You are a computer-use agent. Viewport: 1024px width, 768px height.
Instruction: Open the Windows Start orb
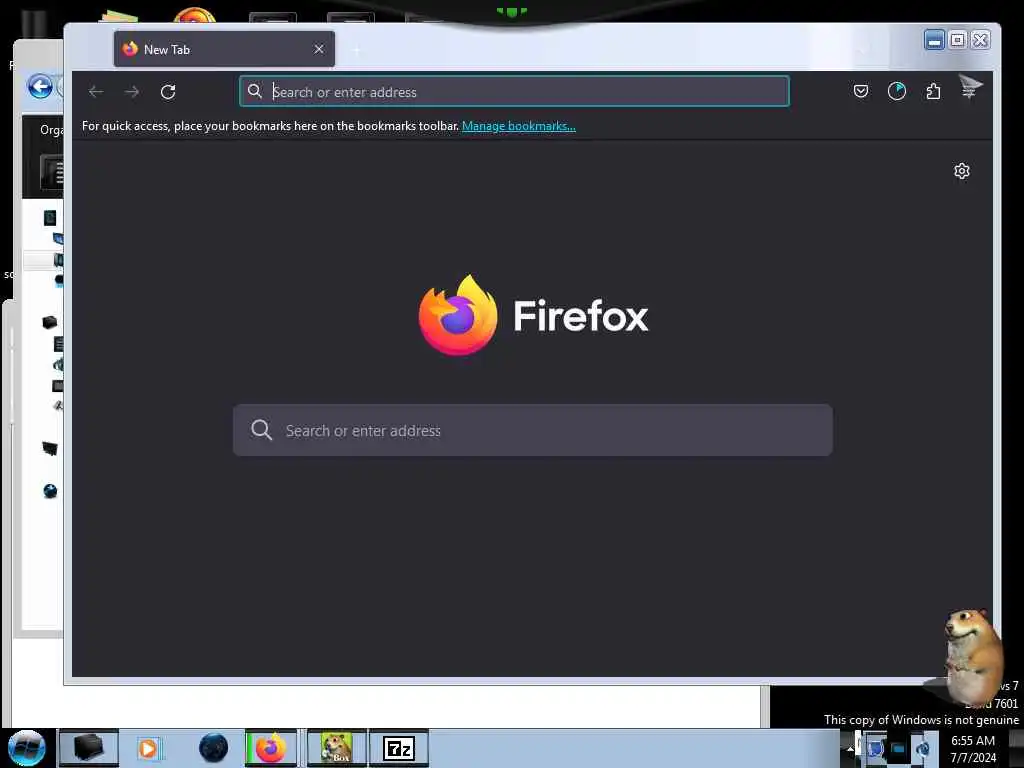27,748
